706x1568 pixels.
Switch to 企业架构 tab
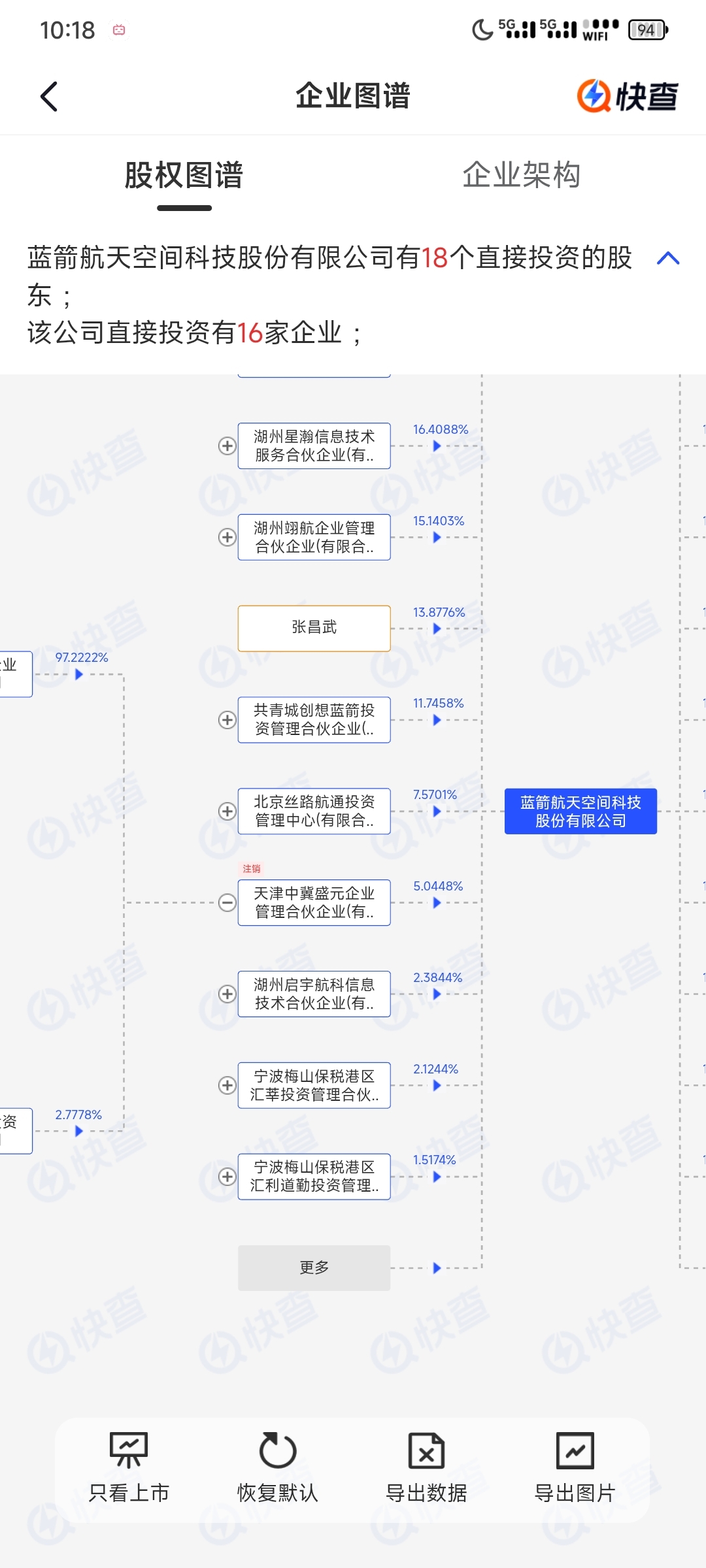[x=522, y=175]
